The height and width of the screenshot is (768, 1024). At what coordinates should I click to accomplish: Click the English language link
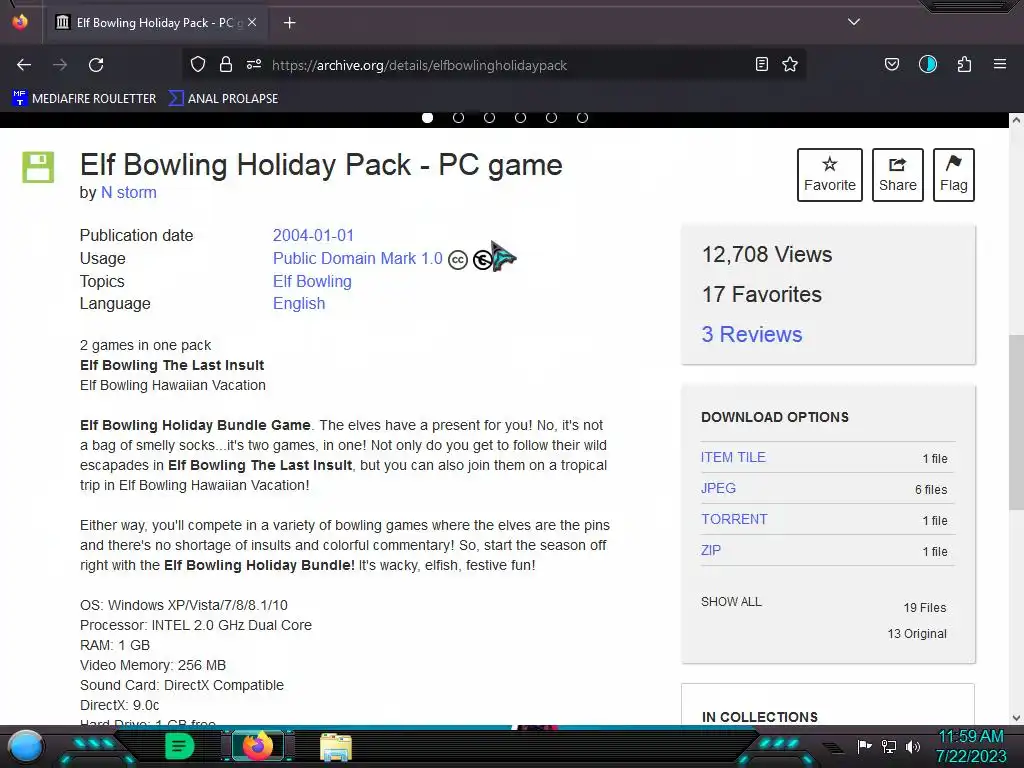(299, 304)
